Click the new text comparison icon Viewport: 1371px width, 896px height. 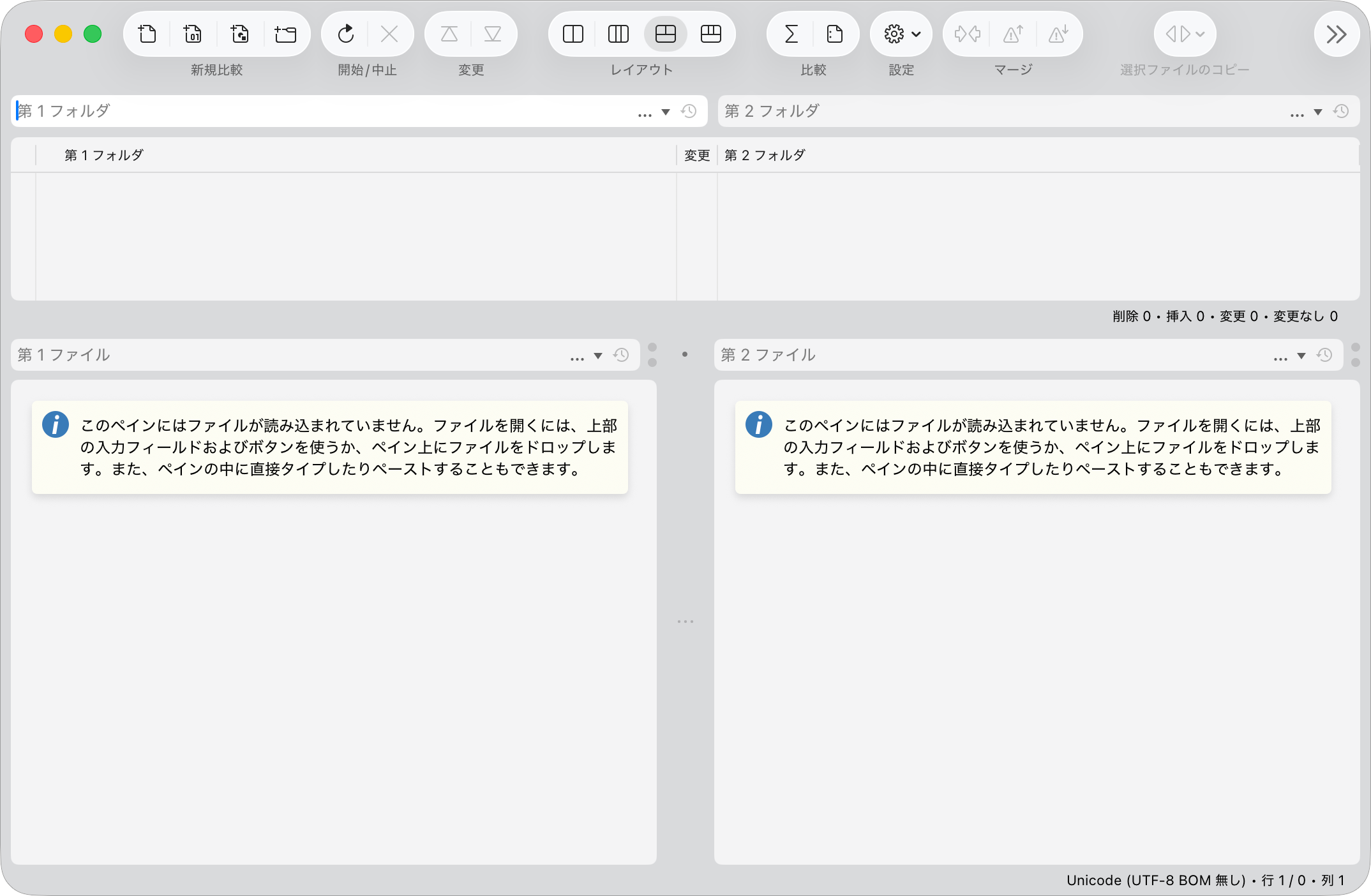tap(147, 34)
